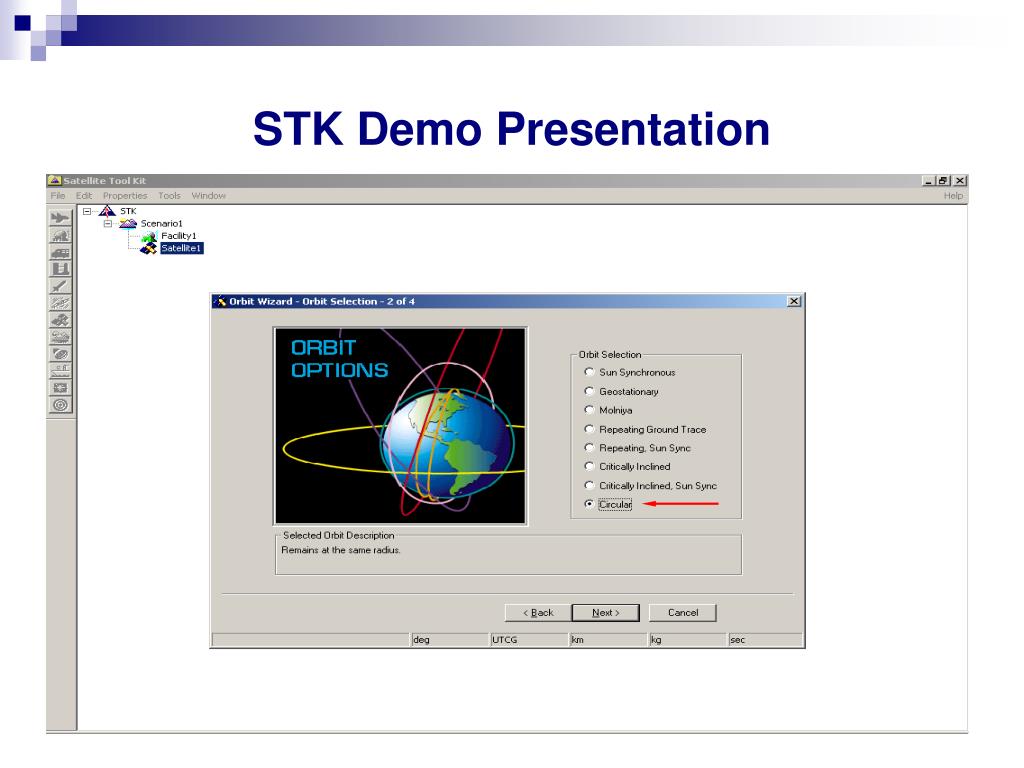This screenshot has height=768, width=1024.
Task: Click the Orbit Options globe image
Action: (x=400, y=426)
